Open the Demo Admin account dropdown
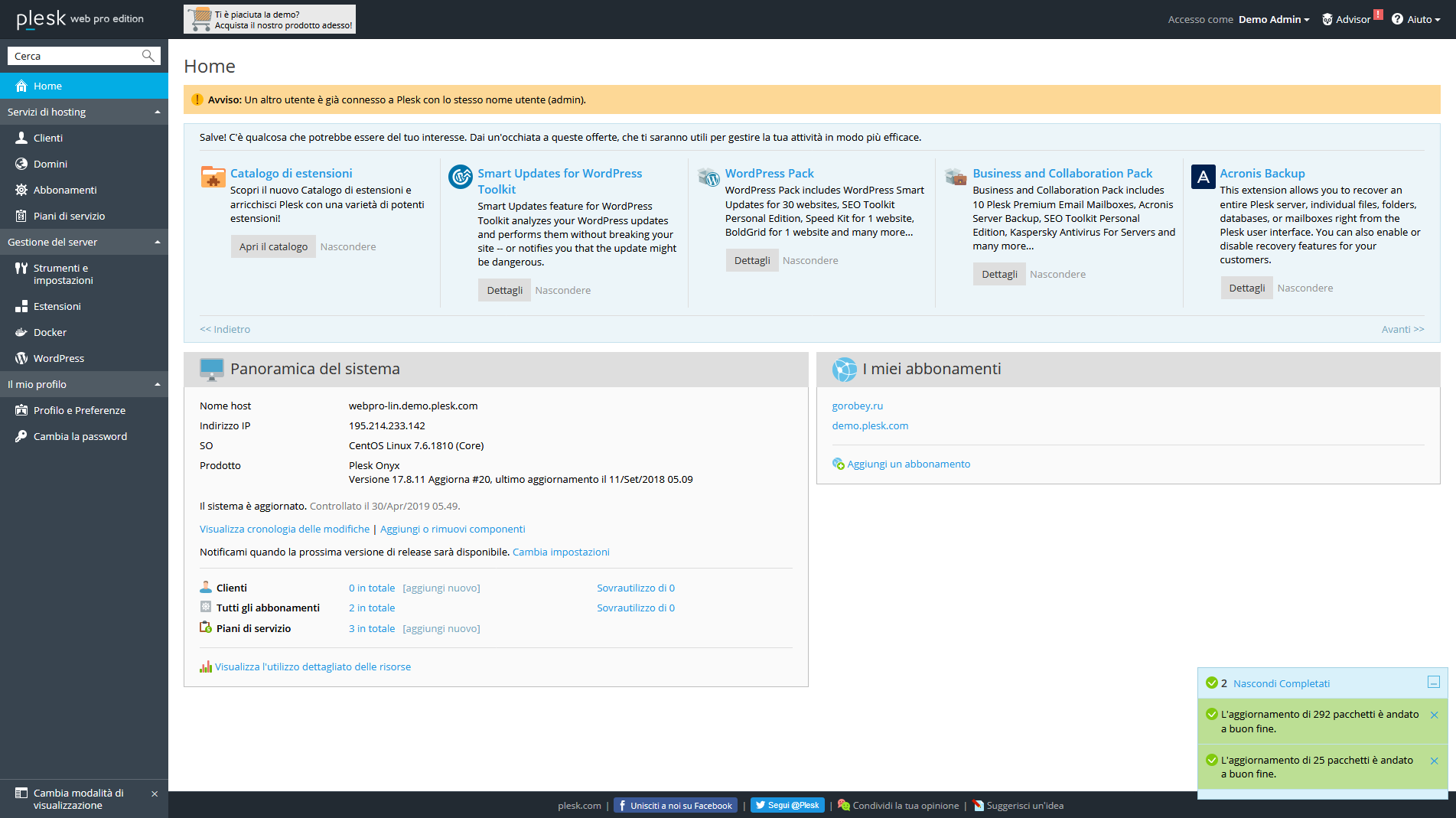The width and height of the screenshot is (1456, 818). pyautogui.click(x=1274, y=19)
